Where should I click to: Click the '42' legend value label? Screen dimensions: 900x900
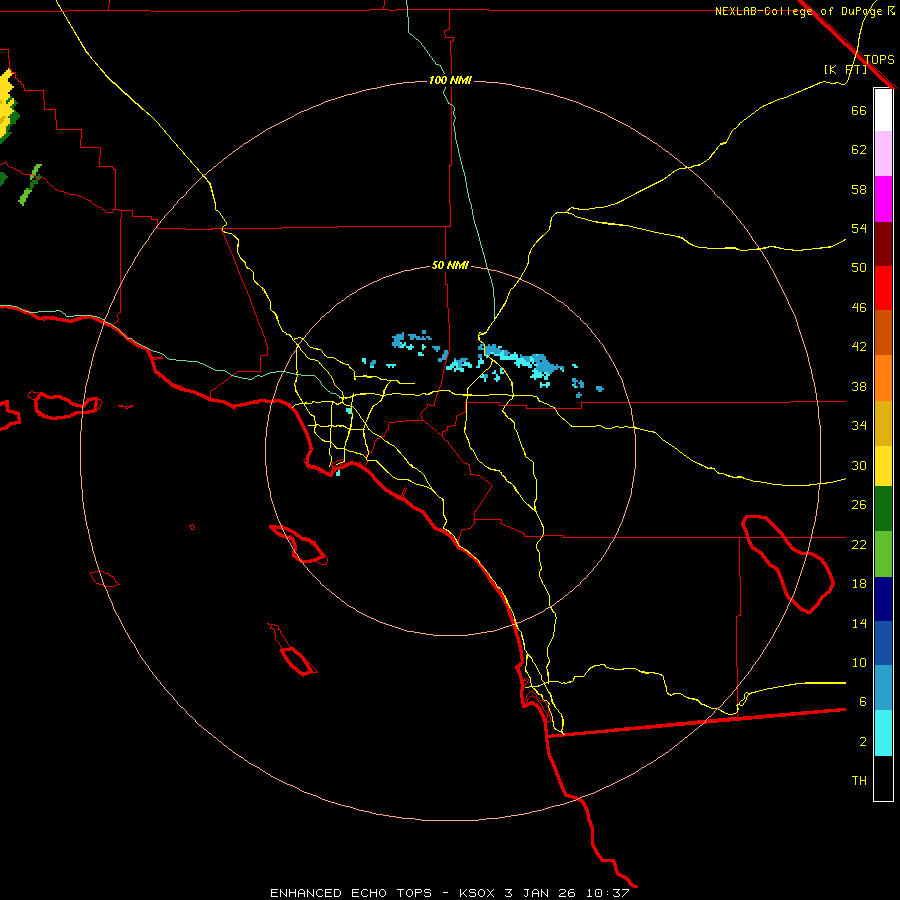pyautogui.click(x=859, y=346)
